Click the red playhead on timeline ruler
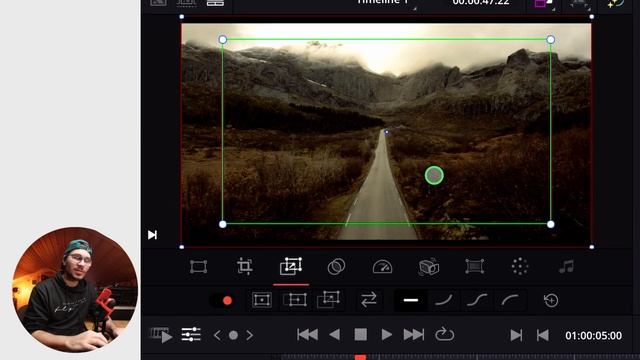 [360, 358]
